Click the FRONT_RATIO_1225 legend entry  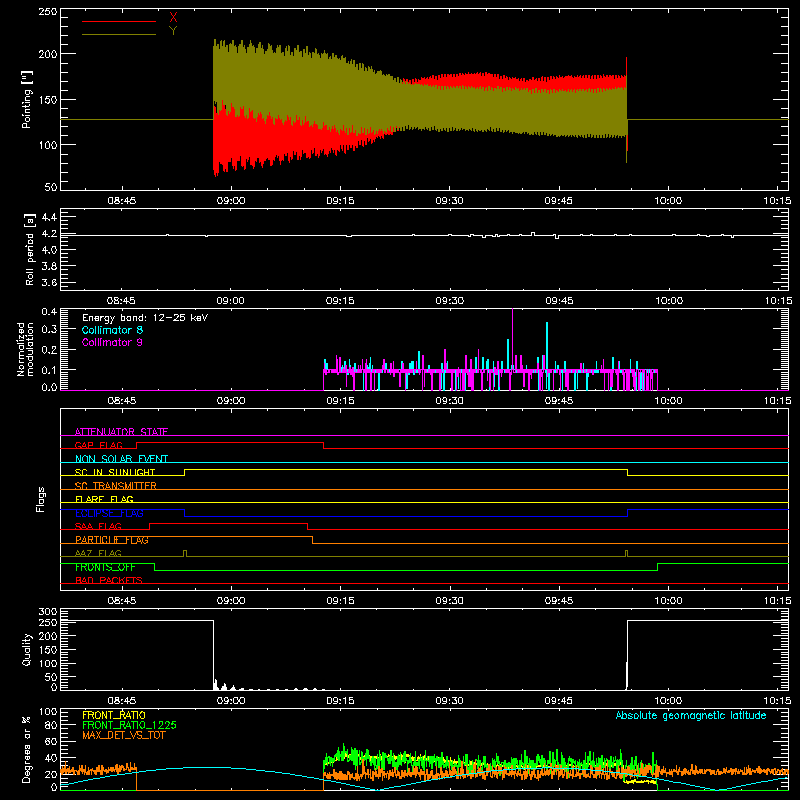pyautogui.click(x=130, y=725)
